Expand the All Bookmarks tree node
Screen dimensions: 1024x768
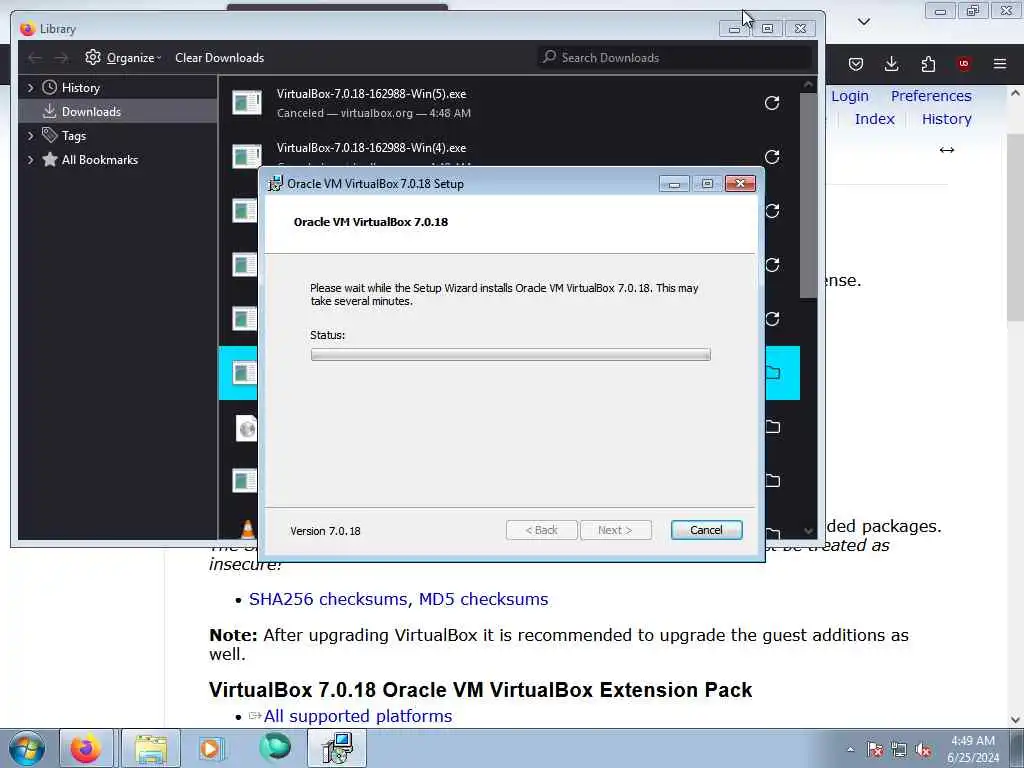click(30, 160)
